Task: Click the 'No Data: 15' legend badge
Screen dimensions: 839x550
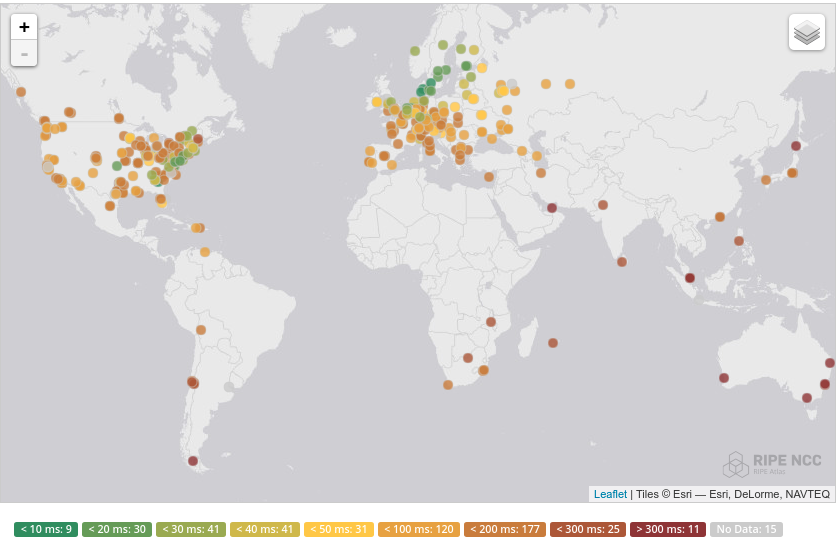Action: click(x=746, y=529)
